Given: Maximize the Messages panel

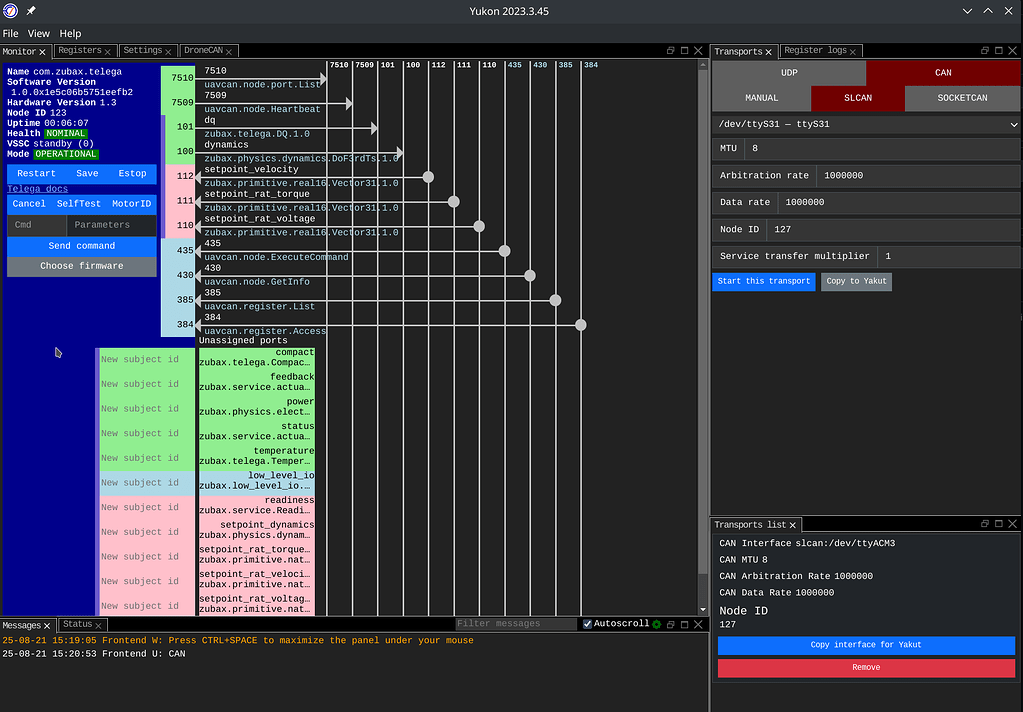Looking at the screenshot, I should (x=684, y=624).
